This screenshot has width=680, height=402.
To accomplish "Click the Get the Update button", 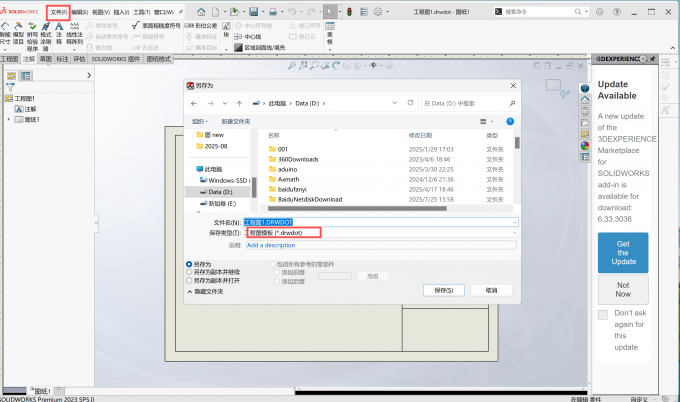I will pos(622,252).
